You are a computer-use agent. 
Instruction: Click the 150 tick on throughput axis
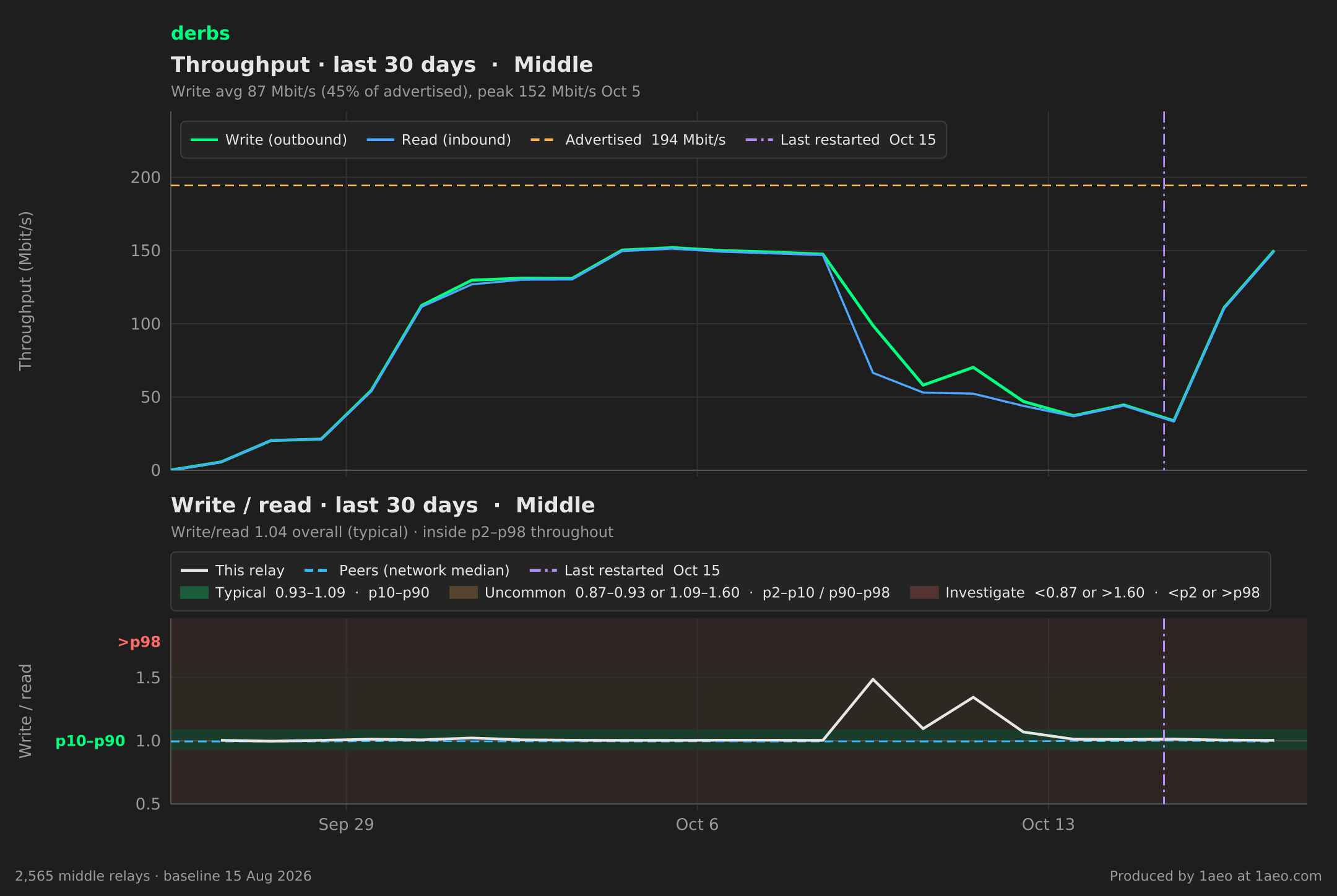(x=145, y=251)
